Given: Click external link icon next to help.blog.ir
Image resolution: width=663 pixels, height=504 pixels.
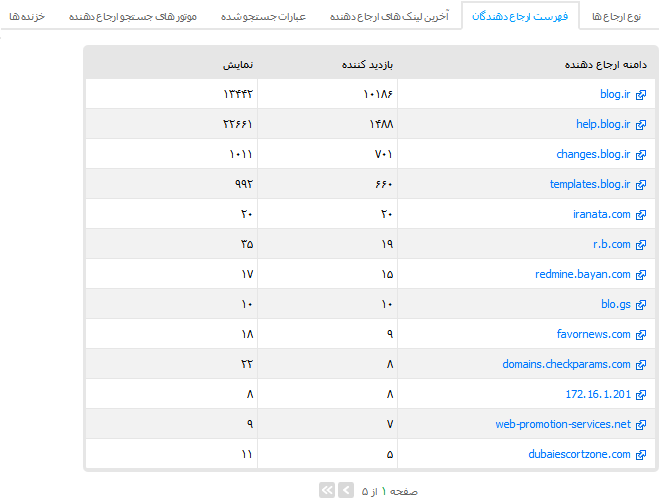Looking at the screenshot, I should [x=641, y=125].
